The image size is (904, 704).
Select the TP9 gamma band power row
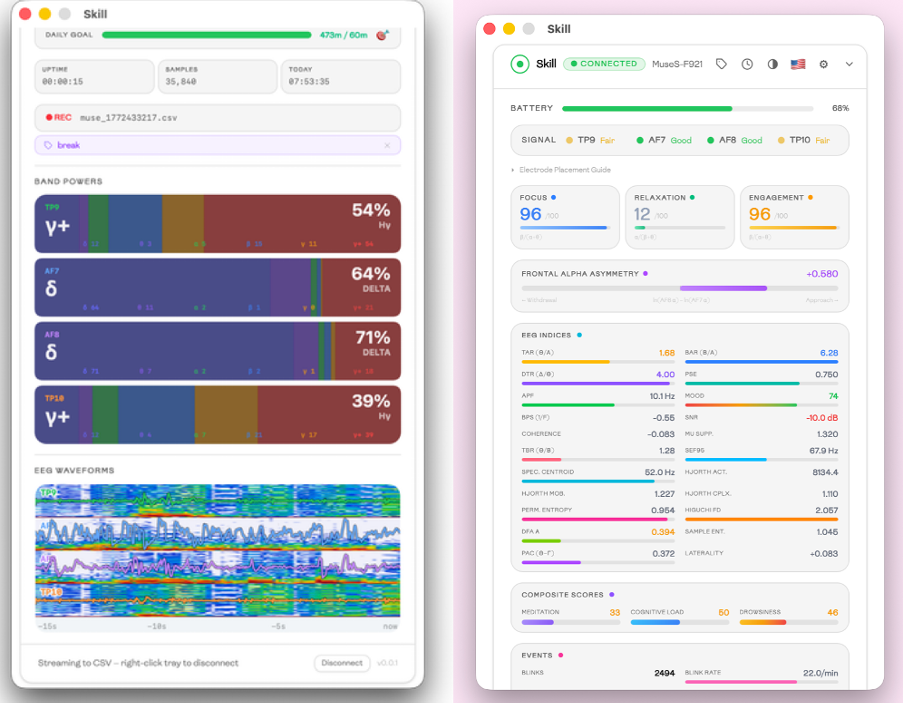[x=217, y=222]
